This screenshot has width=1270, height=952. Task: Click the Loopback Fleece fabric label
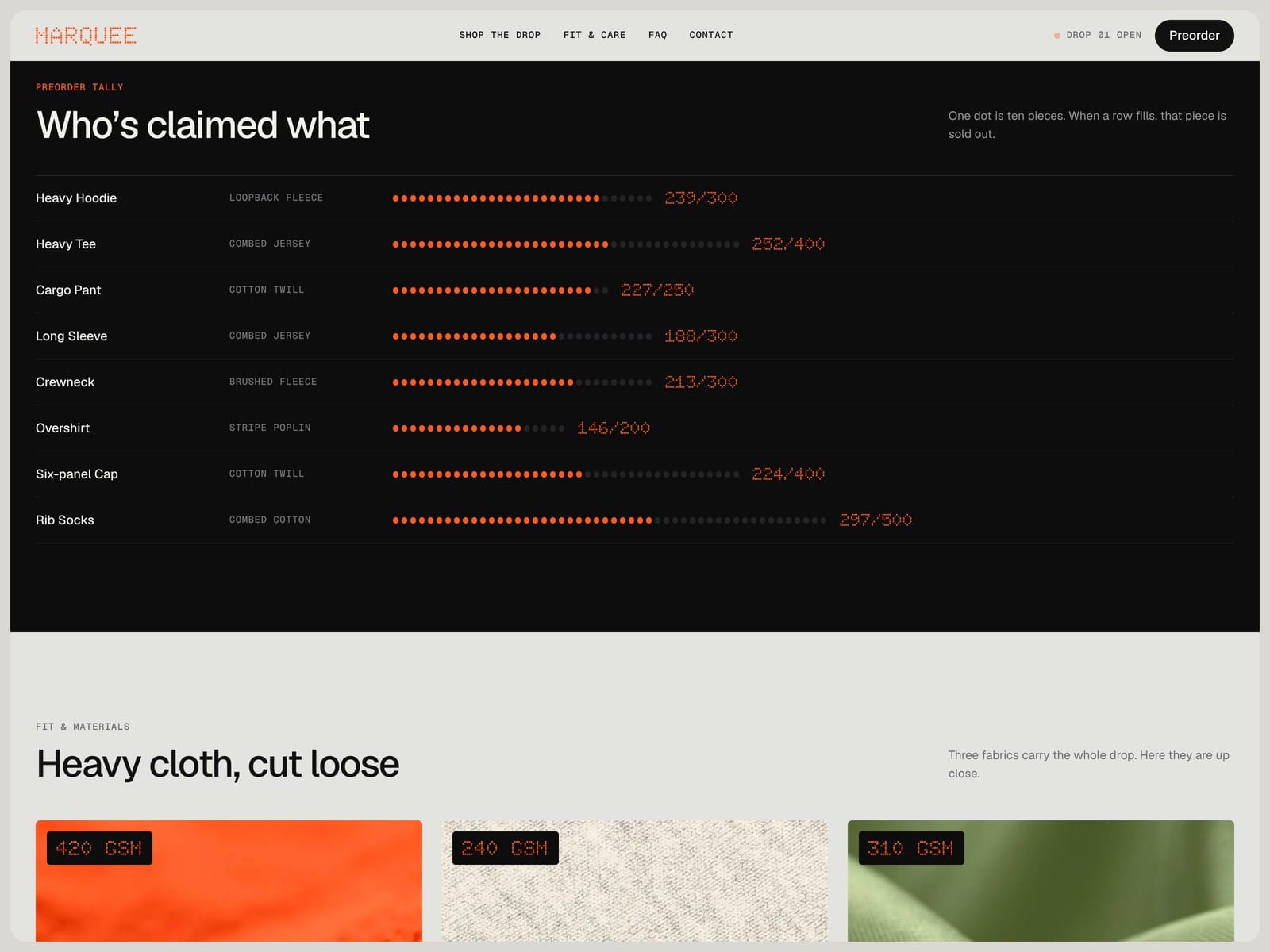276,198
